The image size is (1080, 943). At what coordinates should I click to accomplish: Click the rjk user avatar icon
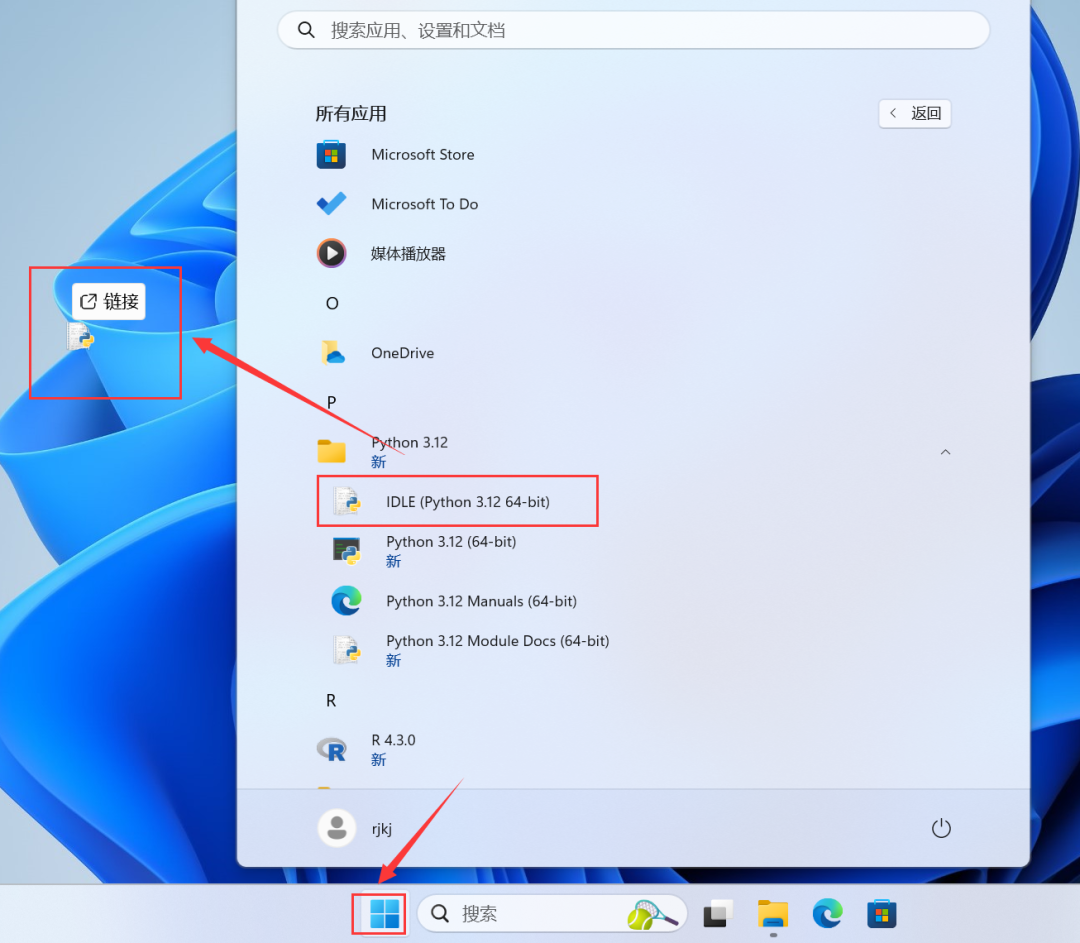tap(337, 828)
